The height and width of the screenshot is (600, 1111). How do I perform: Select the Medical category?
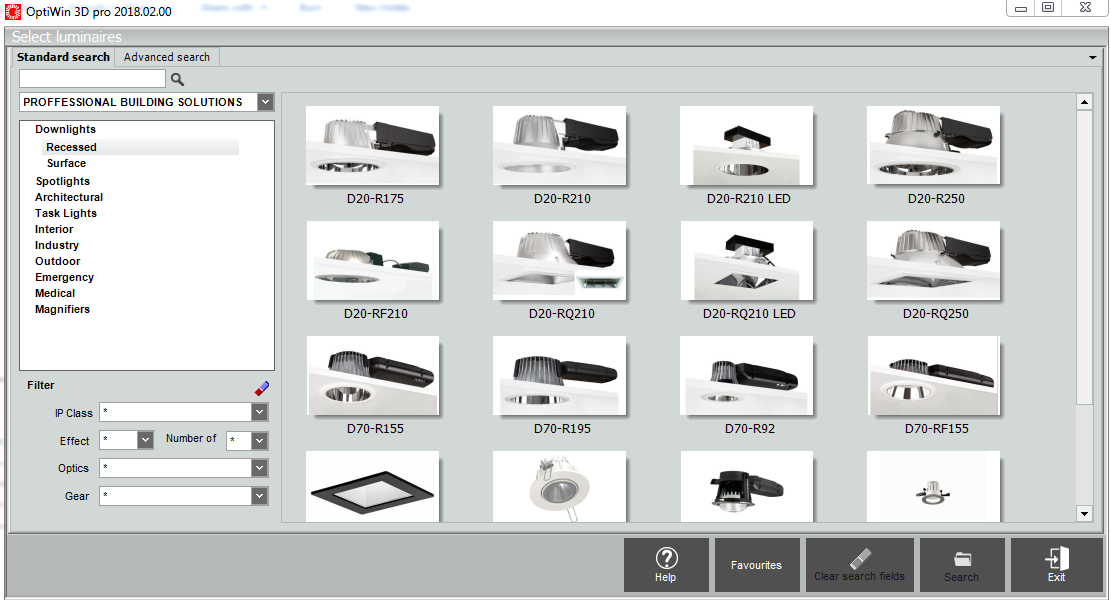[55, 293]
